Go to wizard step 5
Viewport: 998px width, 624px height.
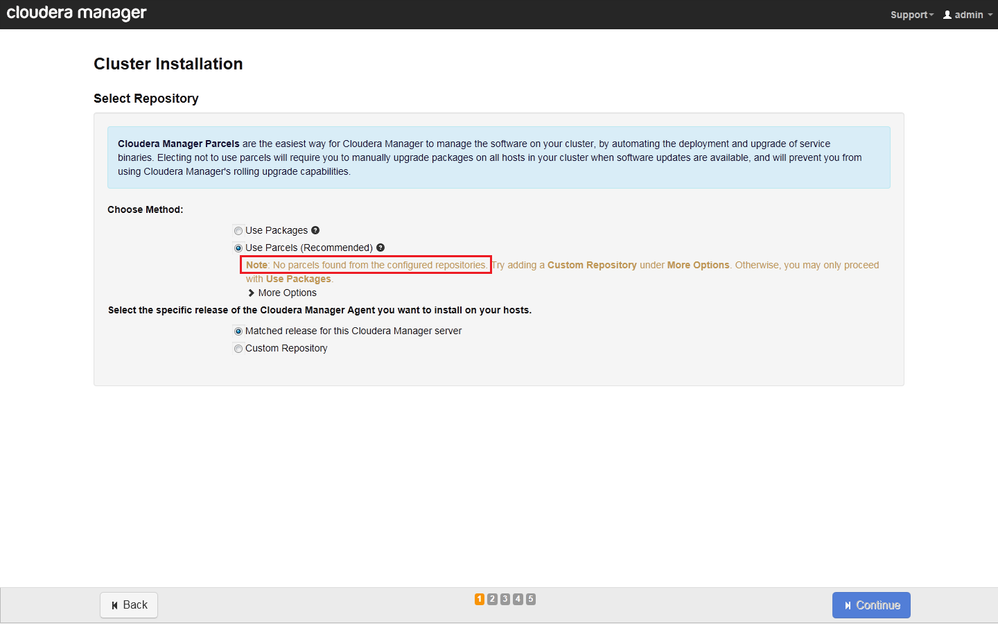(531, 599)
